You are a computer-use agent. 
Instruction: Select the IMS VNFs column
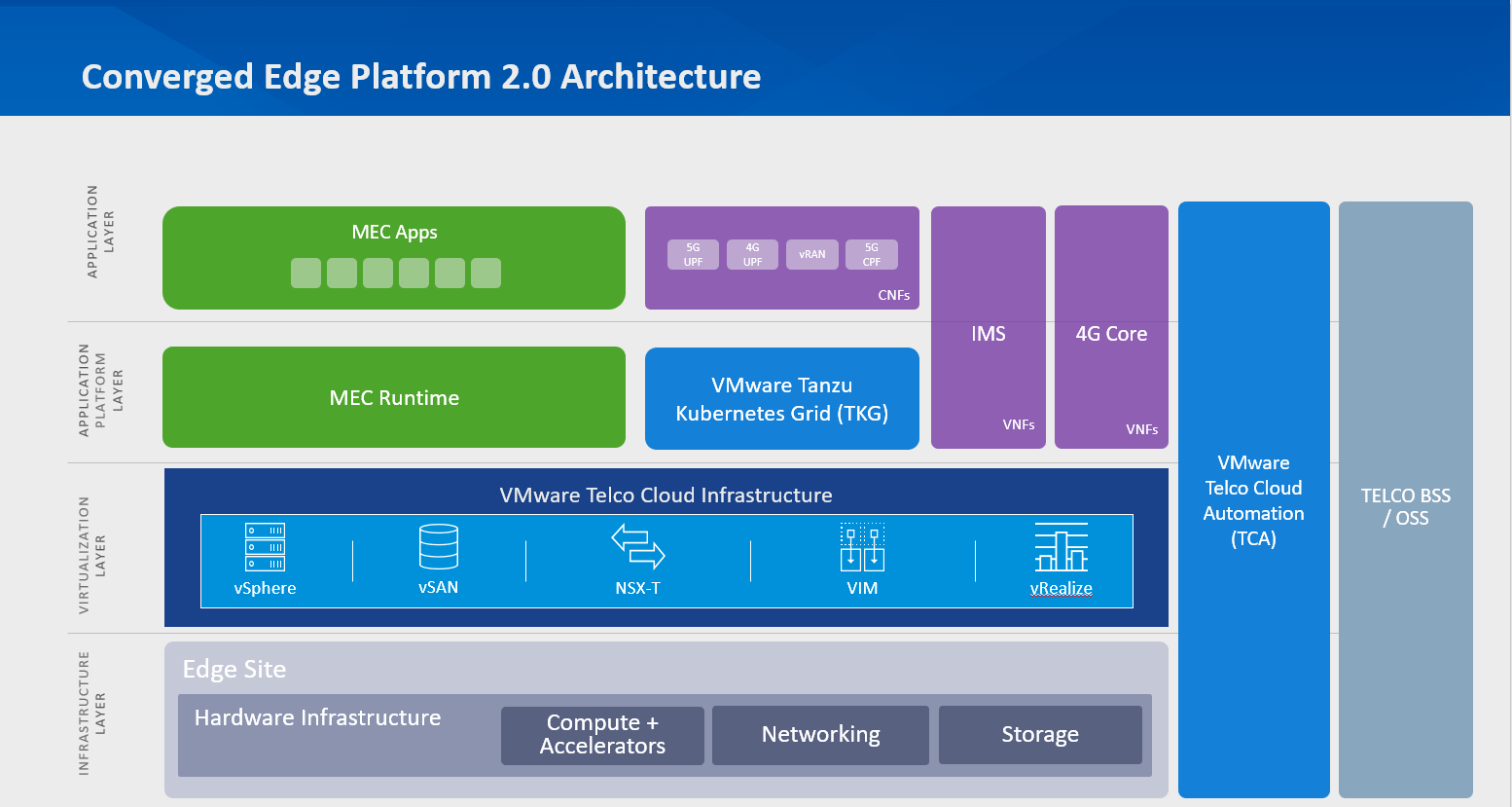coord(989,327)
